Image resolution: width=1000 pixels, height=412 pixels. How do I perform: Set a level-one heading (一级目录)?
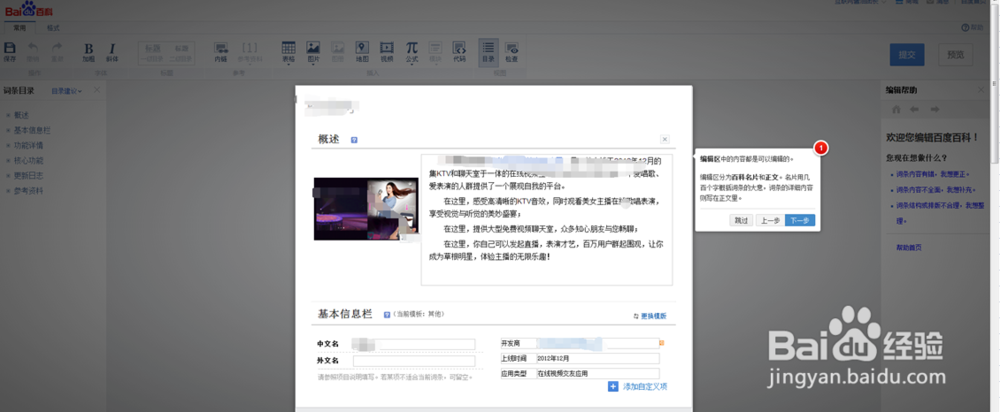[x=152, y=52]
